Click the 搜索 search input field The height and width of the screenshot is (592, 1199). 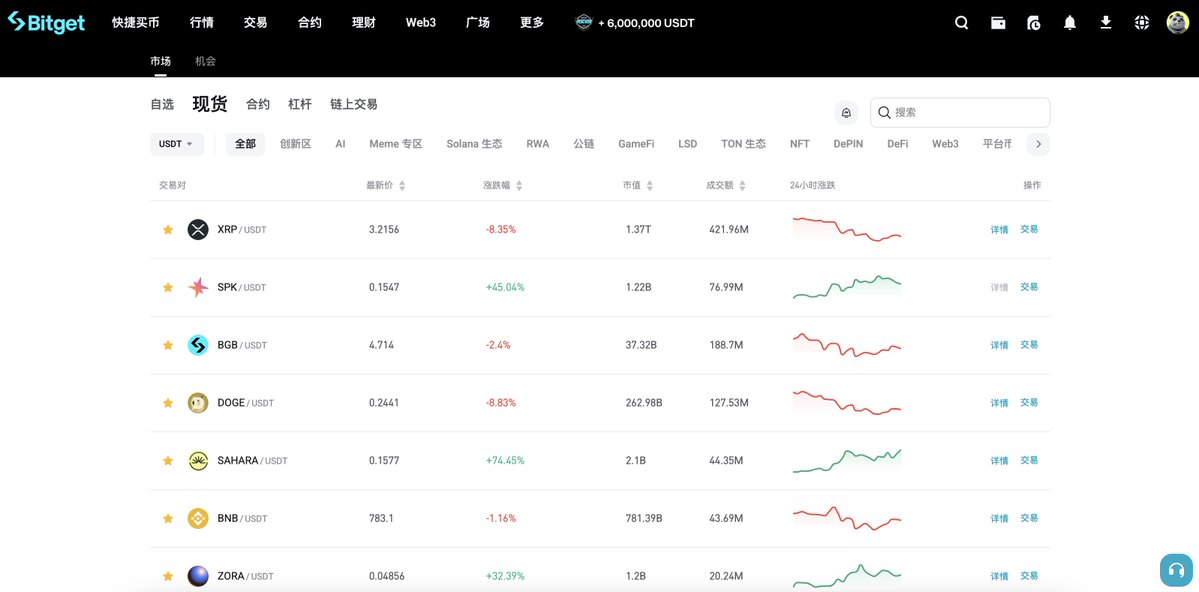coord(960,112)
